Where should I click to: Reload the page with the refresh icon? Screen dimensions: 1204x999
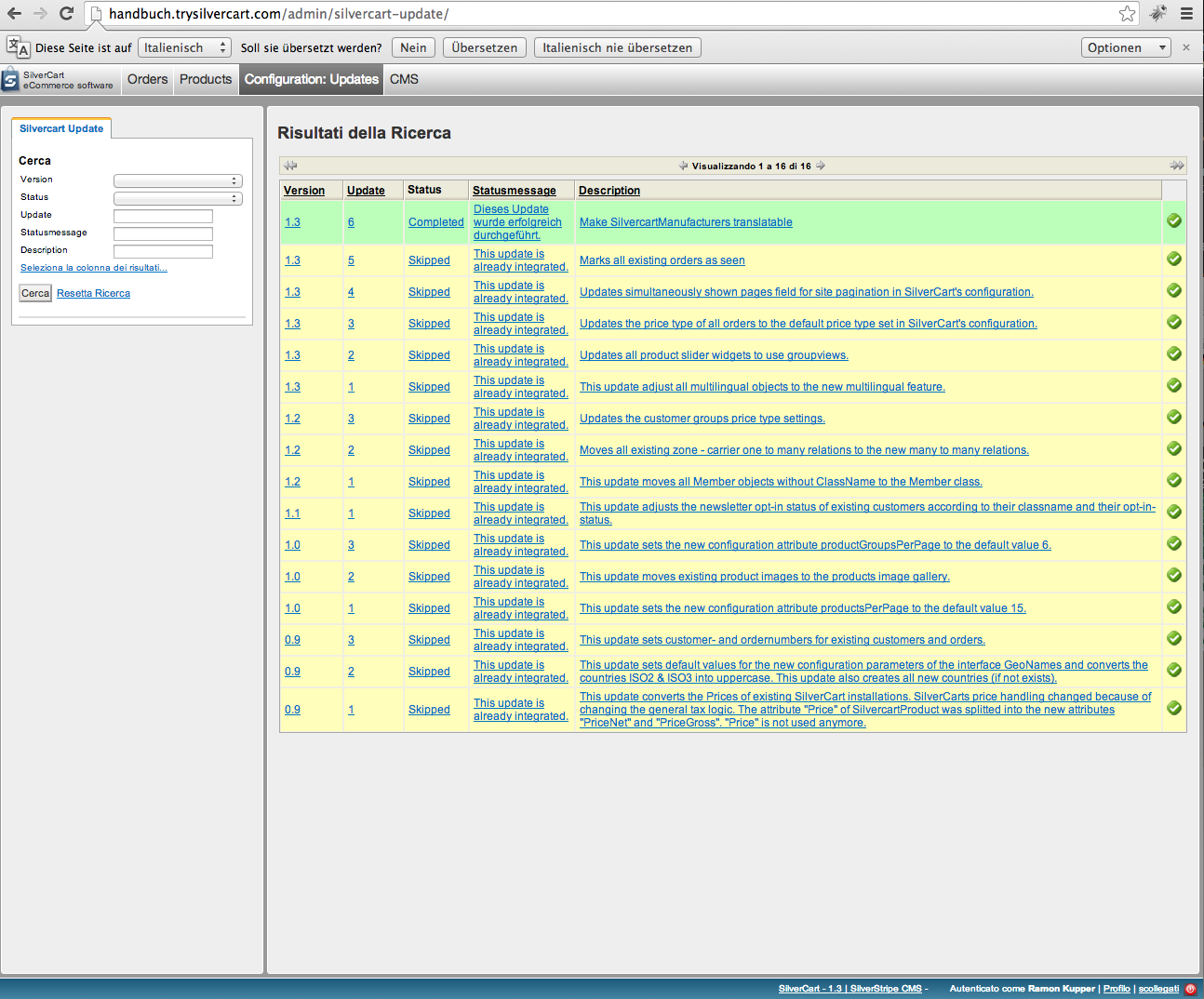pos(66,14)
